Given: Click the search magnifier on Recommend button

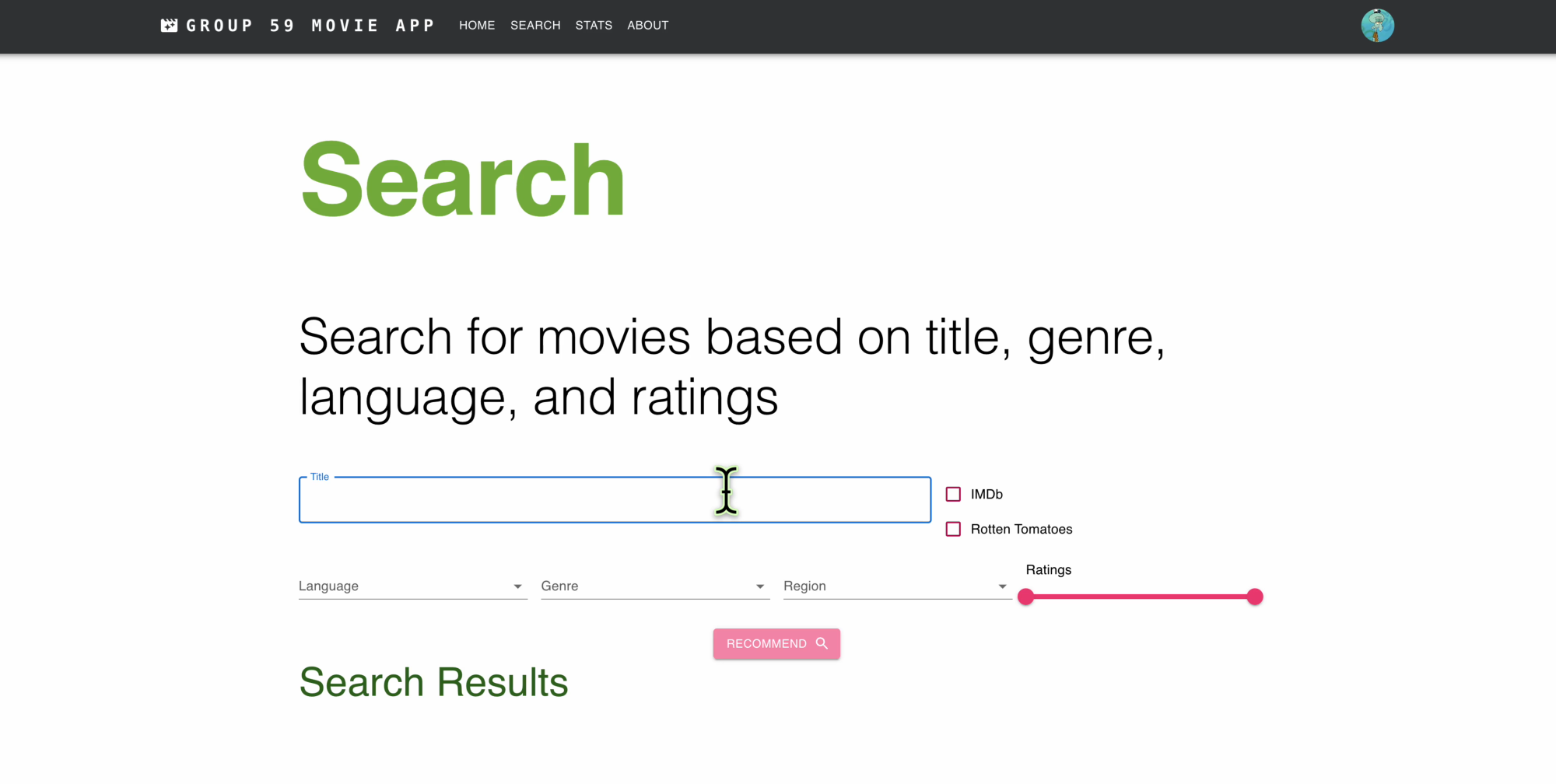Looking at the screenshot, I should pyautogui.click(x=822, y=643).
